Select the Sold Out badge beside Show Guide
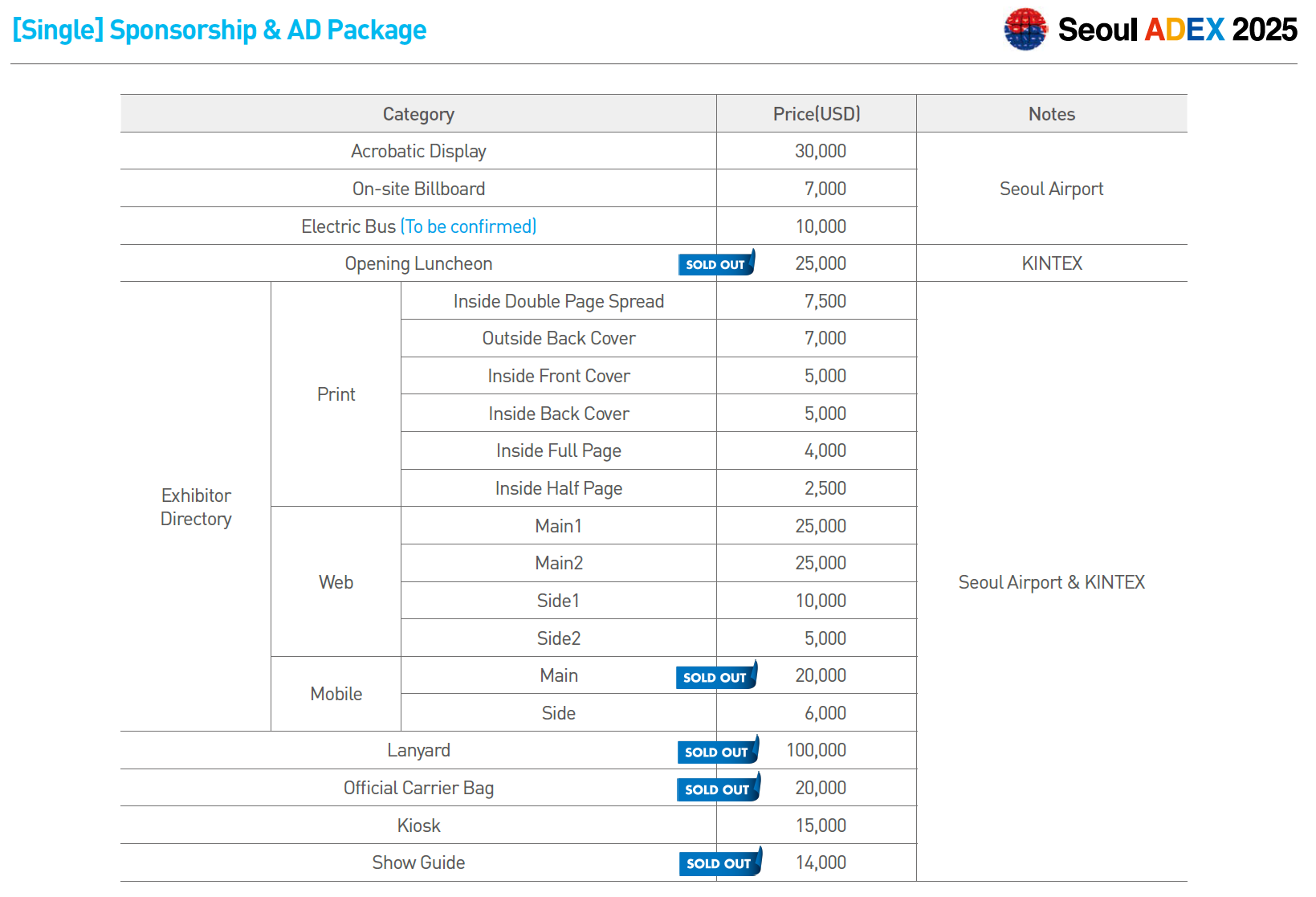This screenshot has height=897, width=1316. (719, 863)
